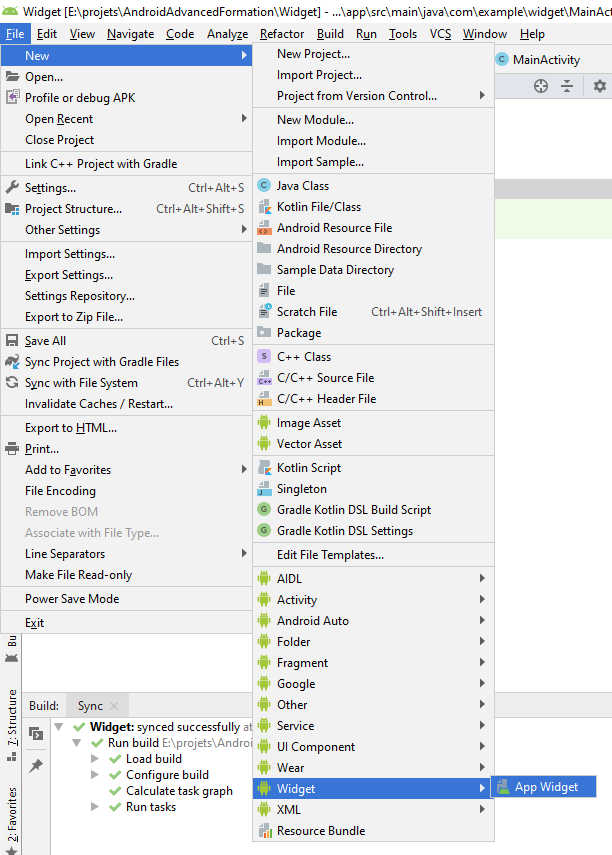Switch to the Sync tab in Build panel

tap(90, 706)
